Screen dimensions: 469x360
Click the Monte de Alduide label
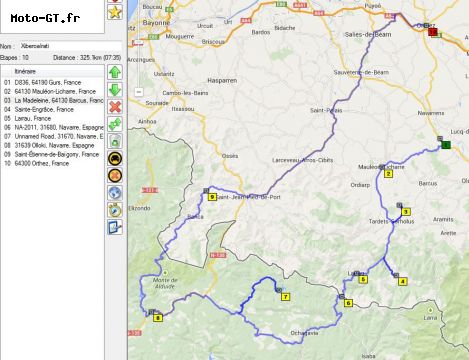point(165,283)
